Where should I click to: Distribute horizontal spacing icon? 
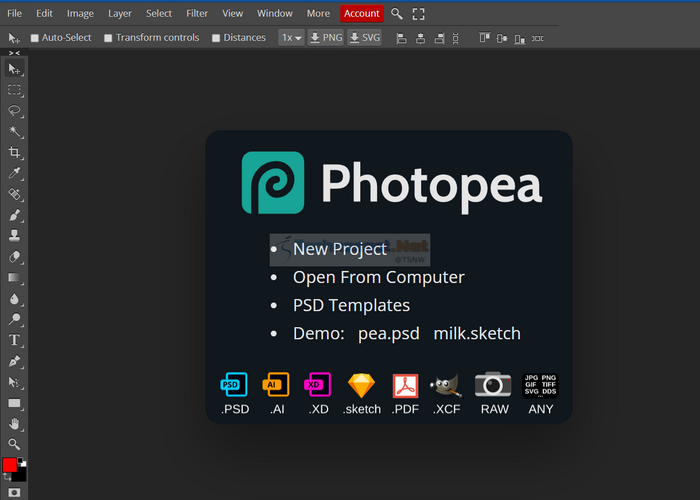(538, 38)
